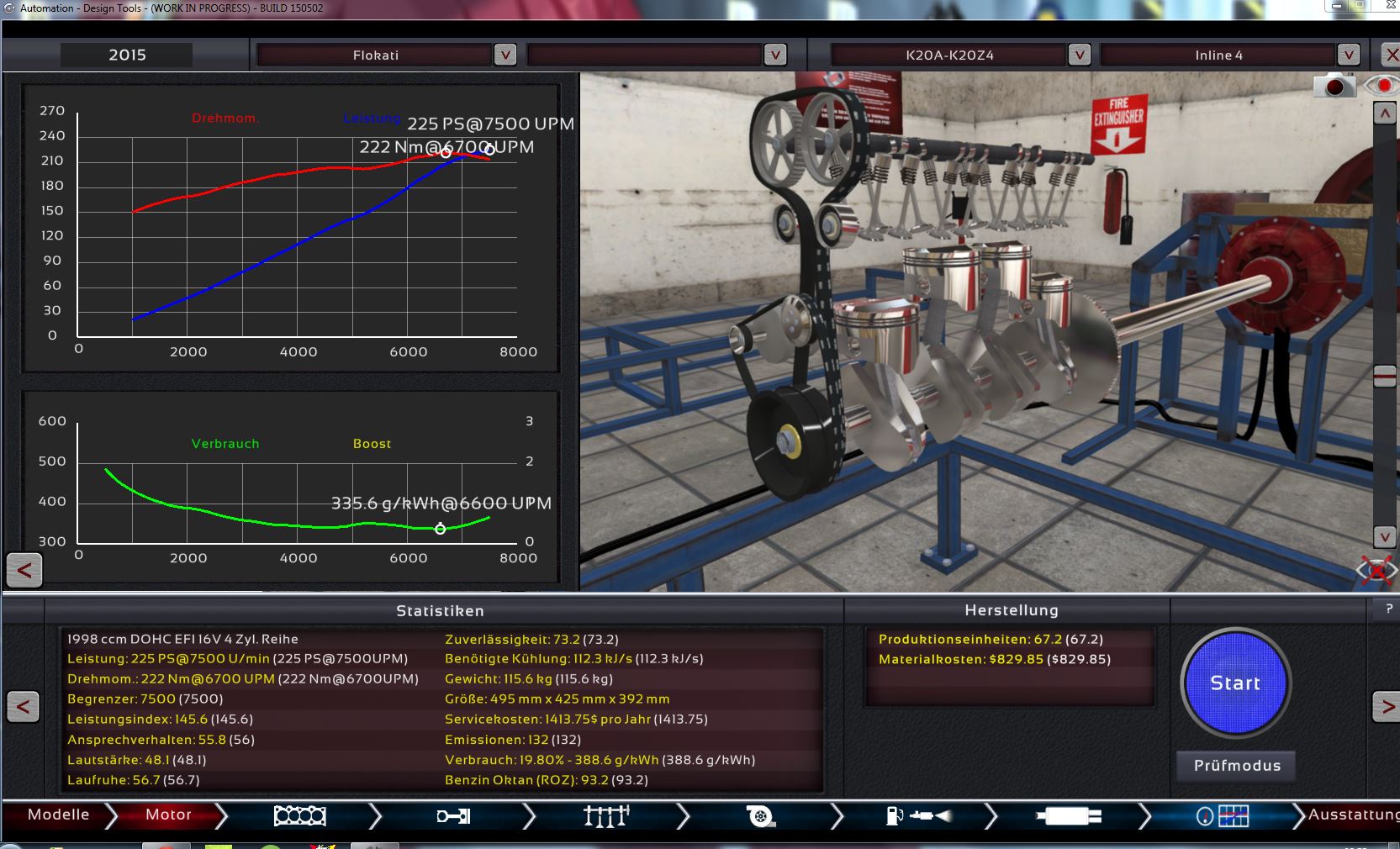1400x849 pixels.
Task: Open the exhaust muffler step icon
Action: pyautogui.click(x=1069, y=815)
